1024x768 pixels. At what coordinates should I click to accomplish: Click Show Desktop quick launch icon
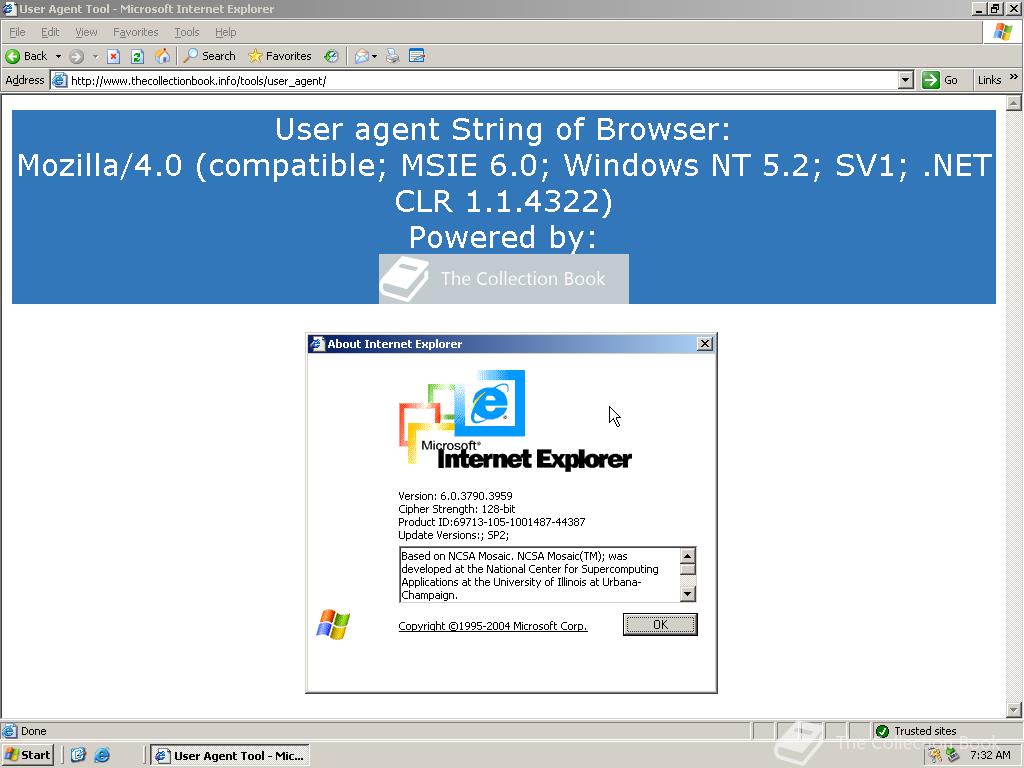click(x=78, y=755)
